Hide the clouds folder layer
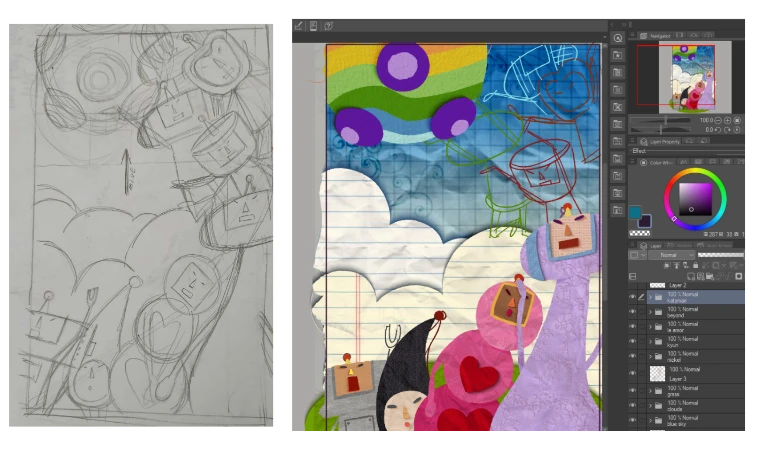Image resolution: width=764 pixels, height=455 pixels. tap(632, 405)
